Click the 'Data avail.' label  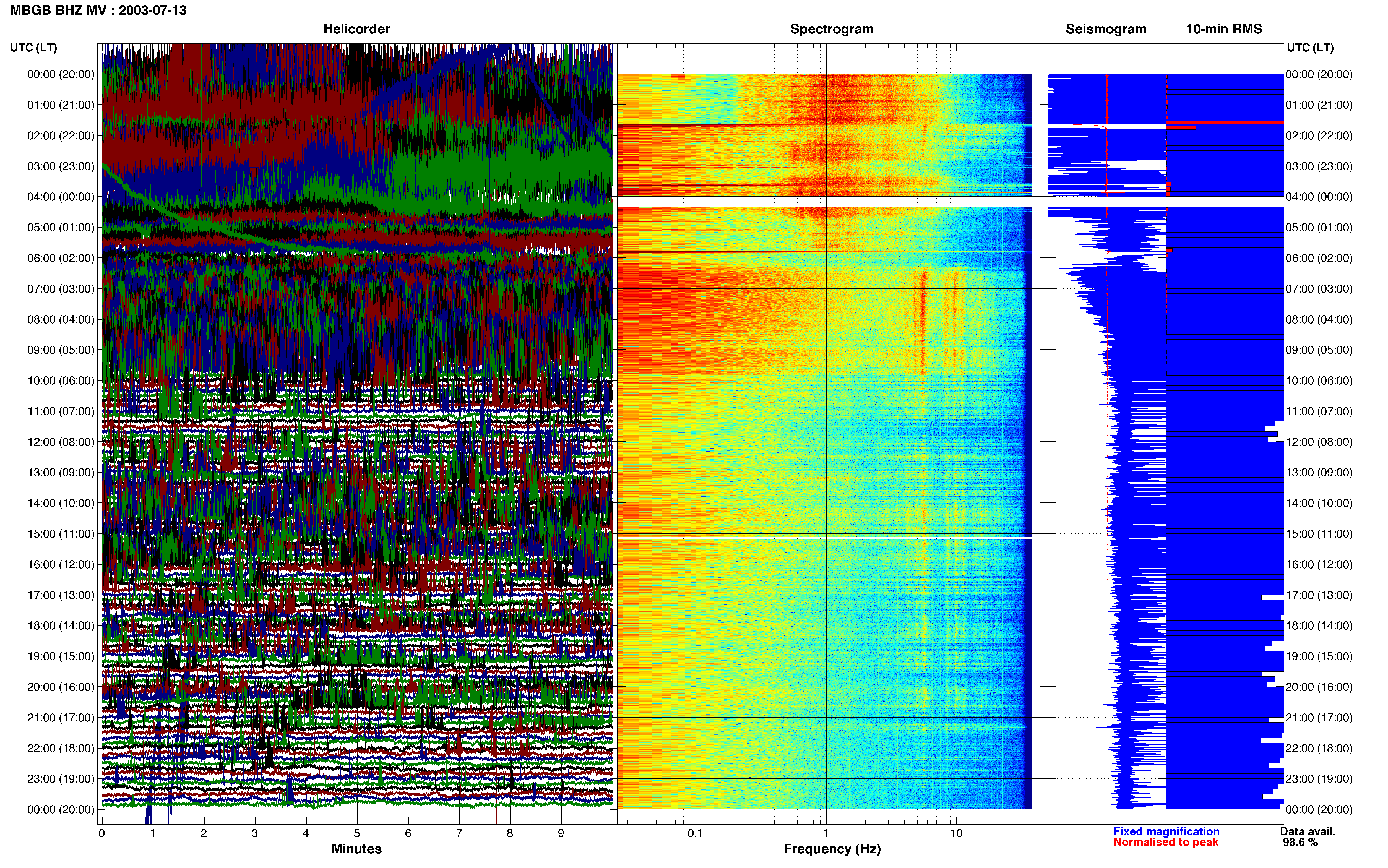tap(1308, 832)
